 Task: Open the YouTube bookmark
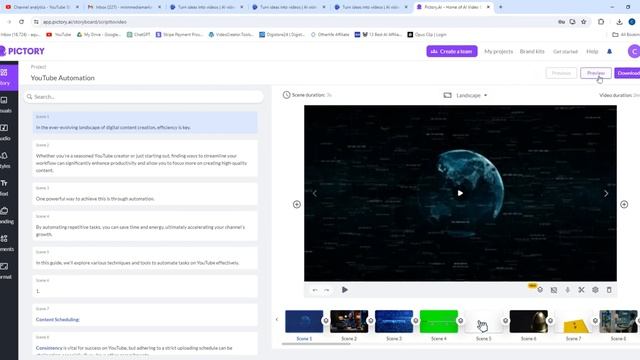[59, 35]
